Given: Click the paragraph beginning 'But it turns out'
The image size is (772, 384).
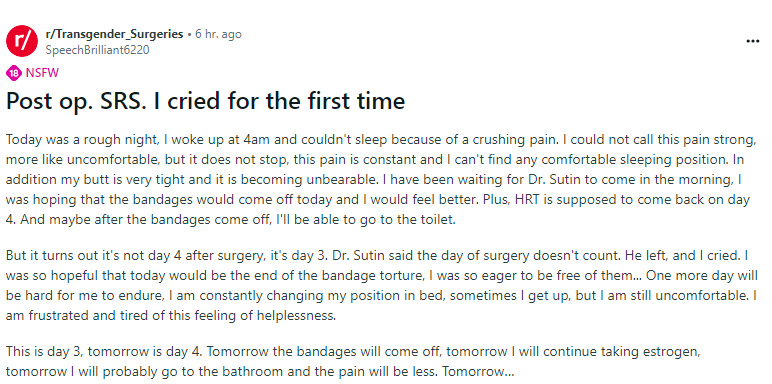Looking at the screenshot, I should [x=382, y=286].
